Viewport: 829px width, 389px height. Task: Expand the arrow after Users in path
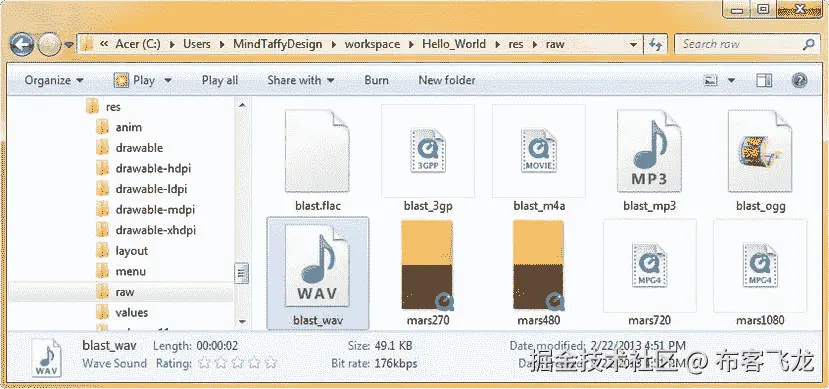pyautogui.click(x=222, y=45)
